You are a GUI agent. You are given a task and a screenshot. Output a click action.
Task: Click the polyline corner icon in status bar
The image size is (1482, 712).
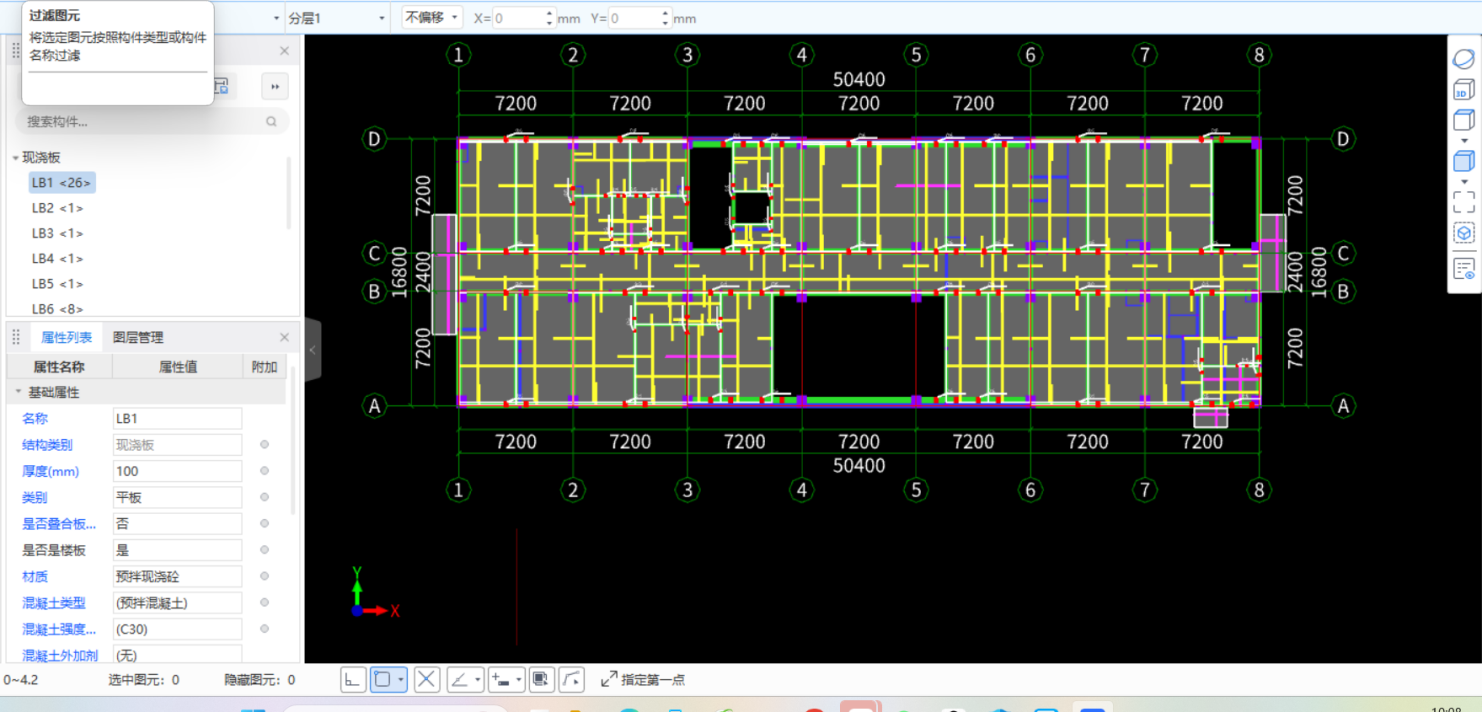(571, 679)
